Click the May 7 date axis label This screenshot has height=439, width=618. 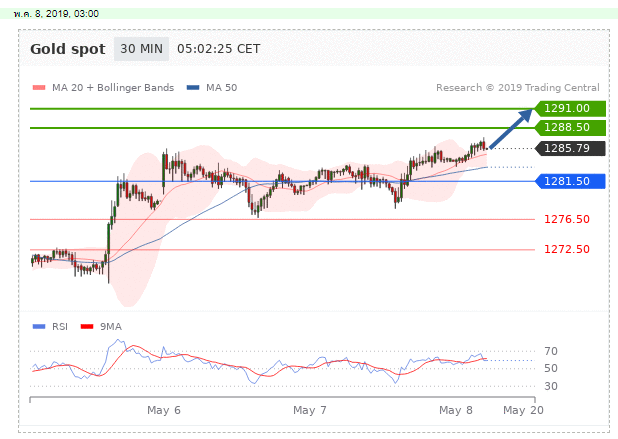310,410
